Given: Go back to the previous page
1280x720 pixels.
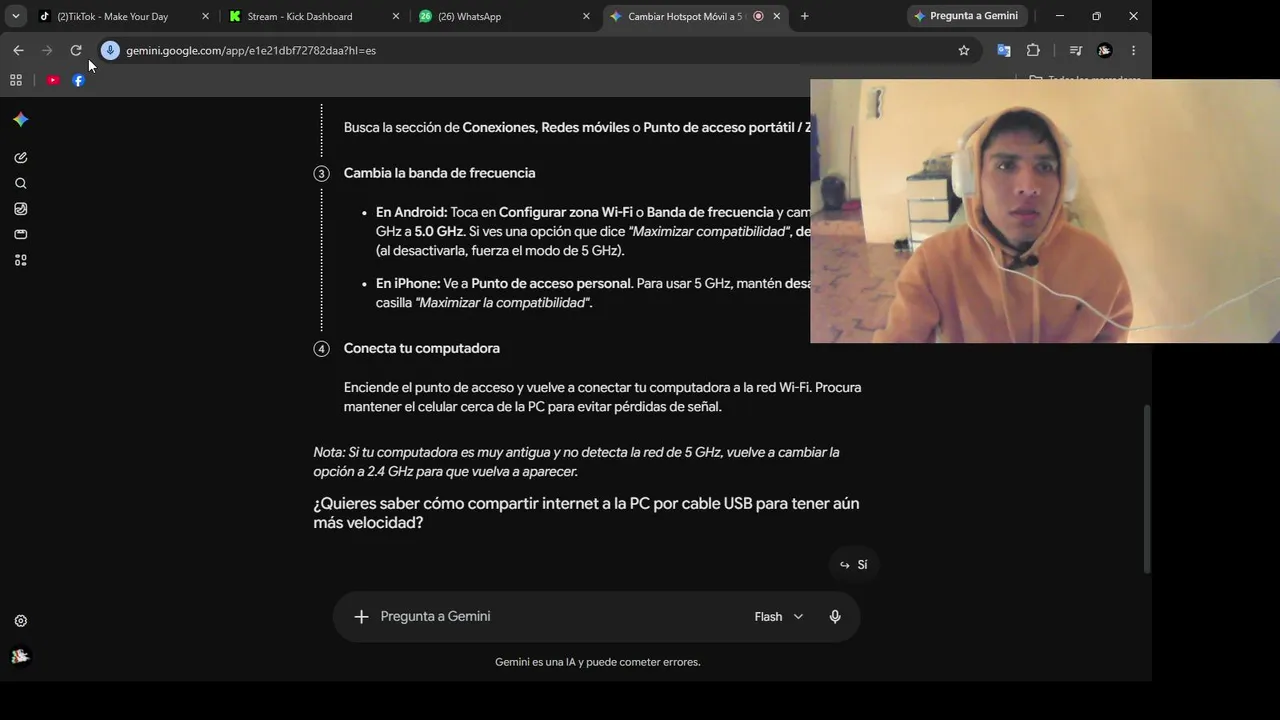Looking at the screenshot, I should [18, 50].
